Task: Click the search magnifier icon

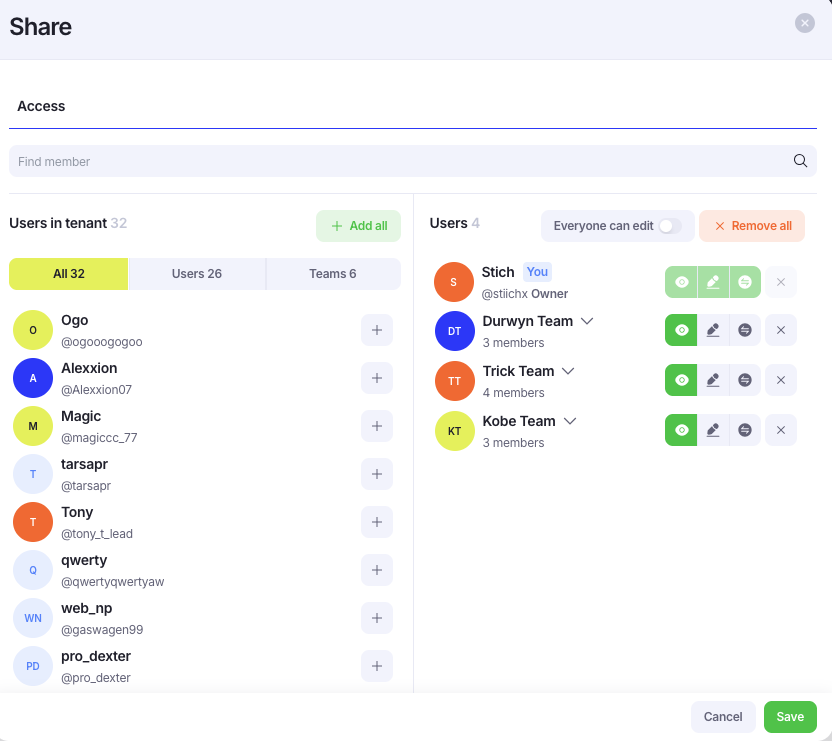Action: point(800,161)
